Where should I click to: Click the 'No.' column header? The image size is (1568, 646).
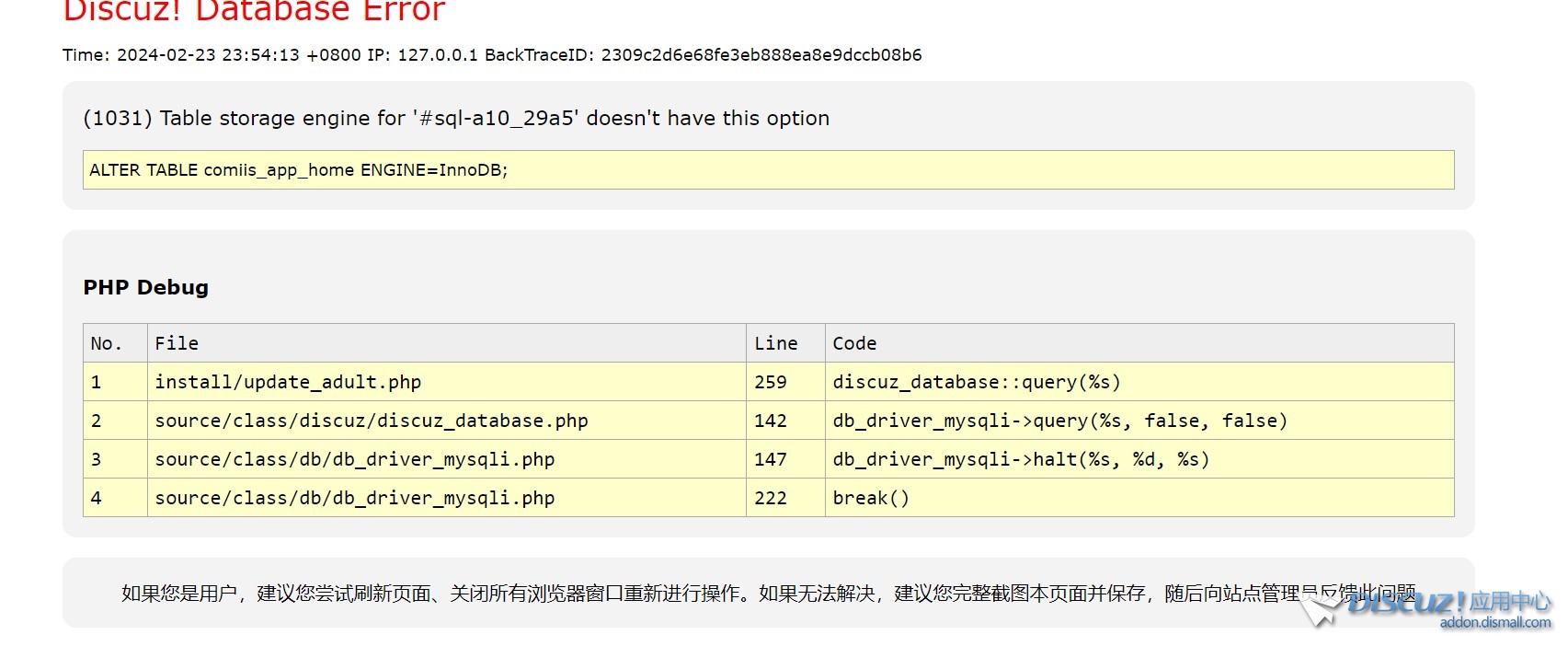[115, 343]
